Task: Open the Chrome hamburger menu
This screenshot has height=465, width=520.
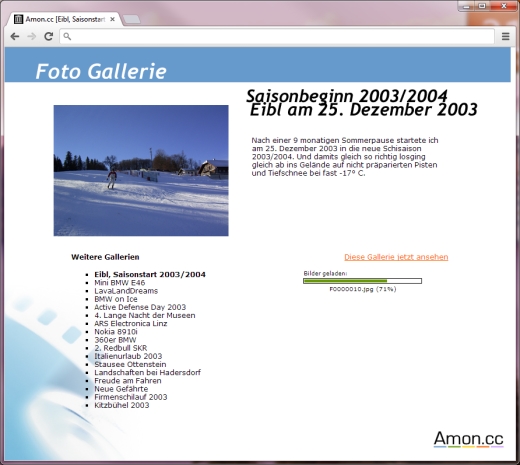Action: [506, 36]
